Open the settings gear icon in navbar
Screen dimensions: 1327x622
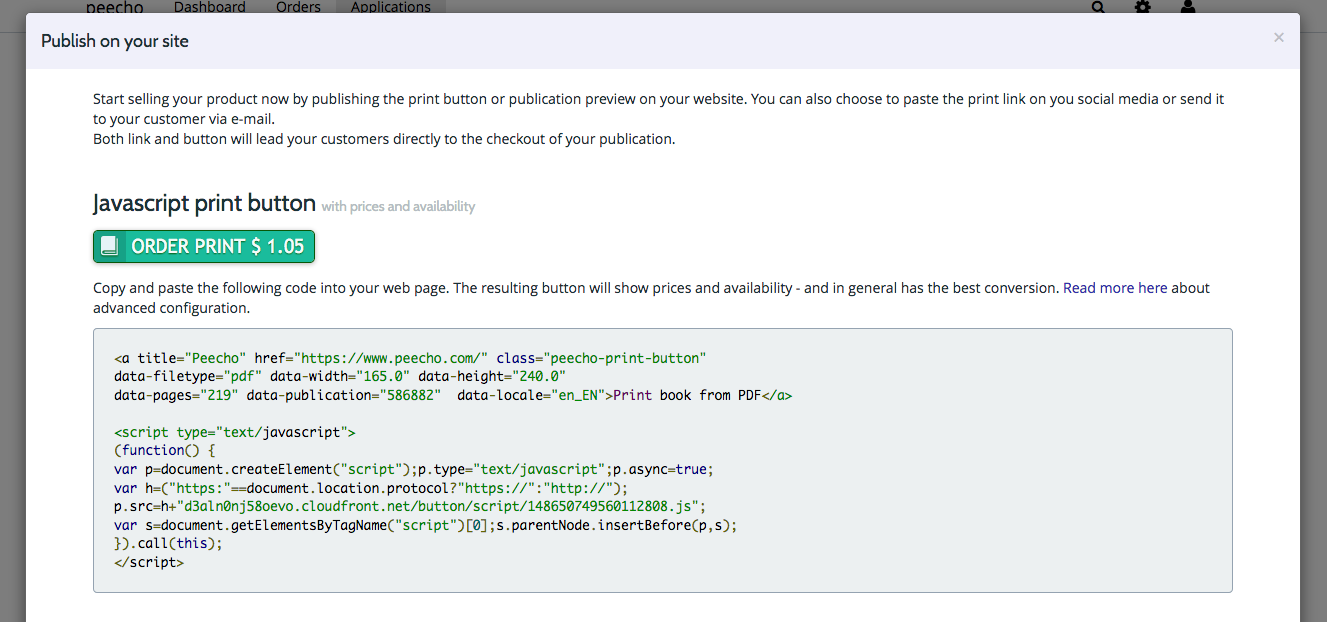tap(1143, 7)
